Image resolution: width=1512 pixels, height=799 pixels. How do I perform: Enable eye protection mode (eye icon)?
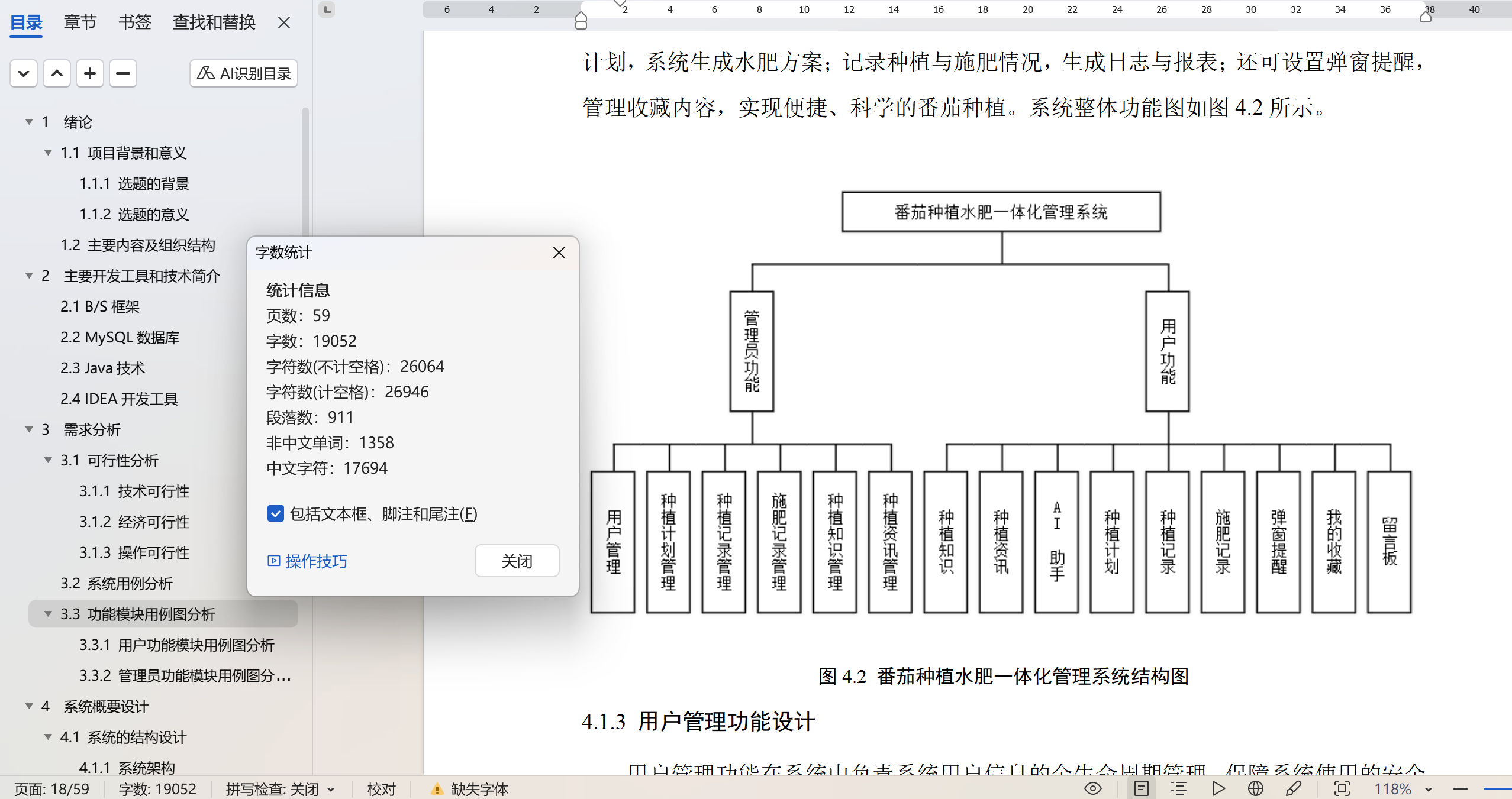click(1092, 788)
